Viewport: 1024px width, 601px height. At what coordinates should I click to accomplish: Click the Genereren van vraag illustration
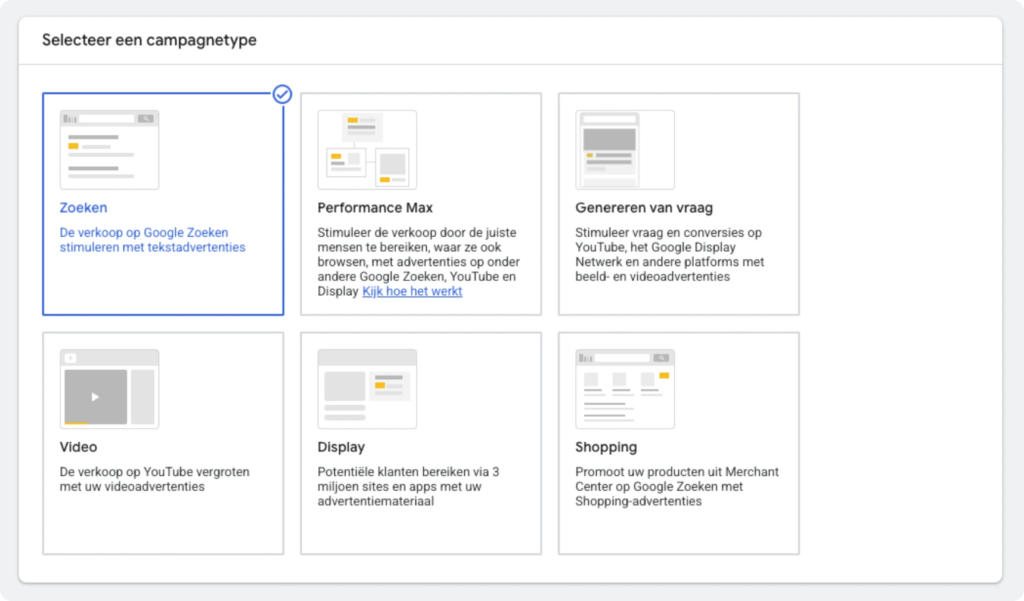(625, 150)
